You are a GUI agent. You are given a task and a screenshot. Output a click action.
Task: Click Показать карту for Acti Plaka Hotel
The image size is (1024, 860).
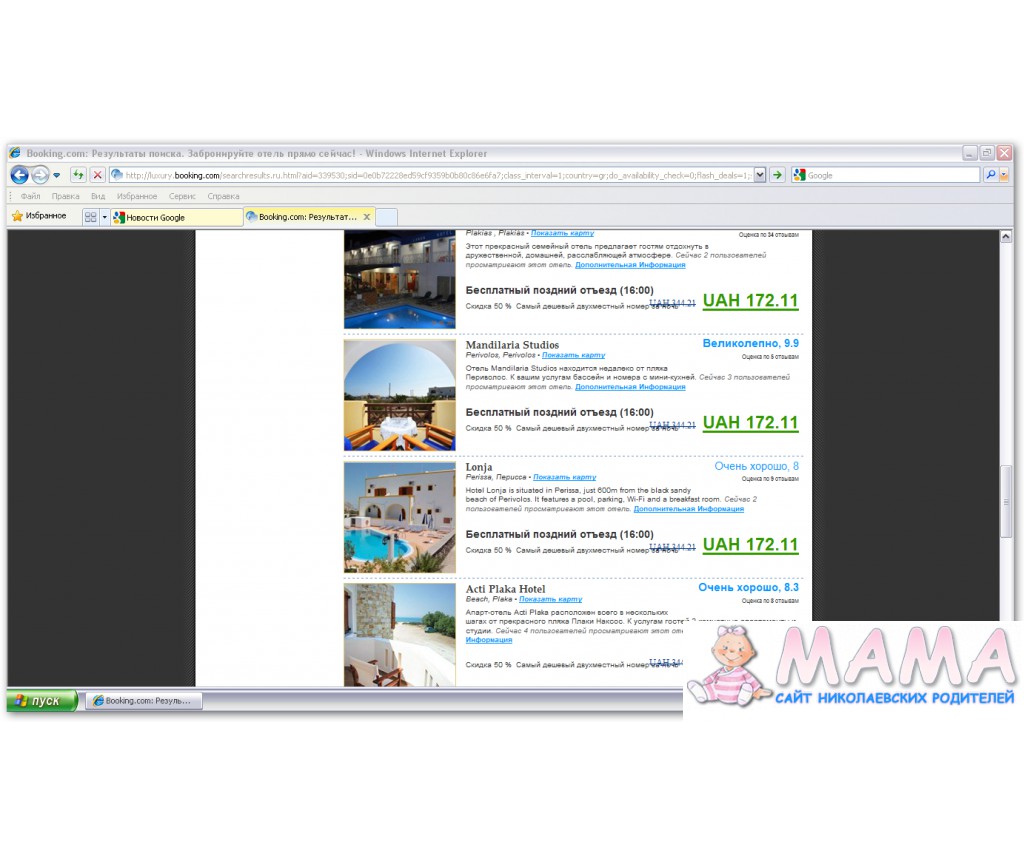coord(551,599)
